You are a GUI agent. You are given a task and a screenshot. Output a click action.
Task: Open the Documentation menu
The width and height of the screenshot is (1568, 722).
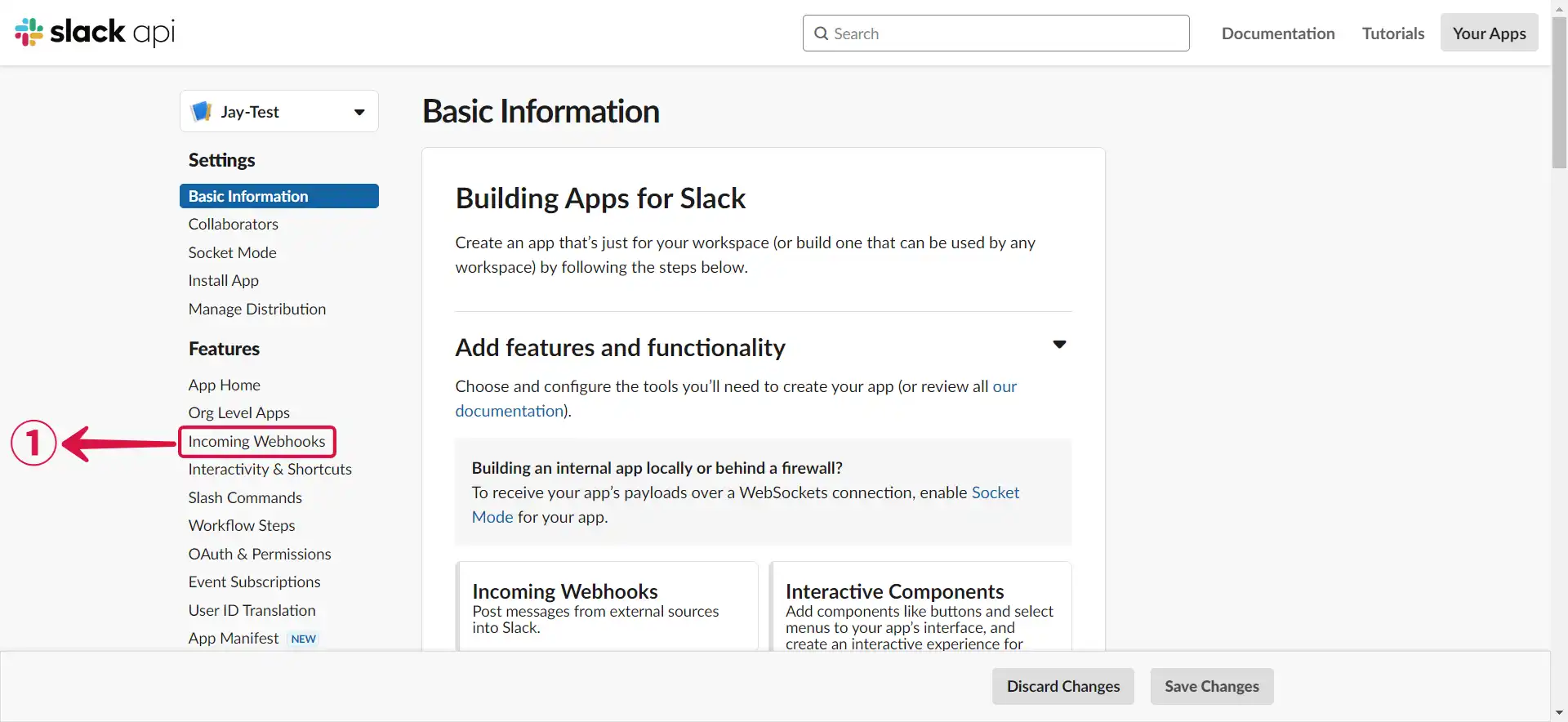[1278, 33]
